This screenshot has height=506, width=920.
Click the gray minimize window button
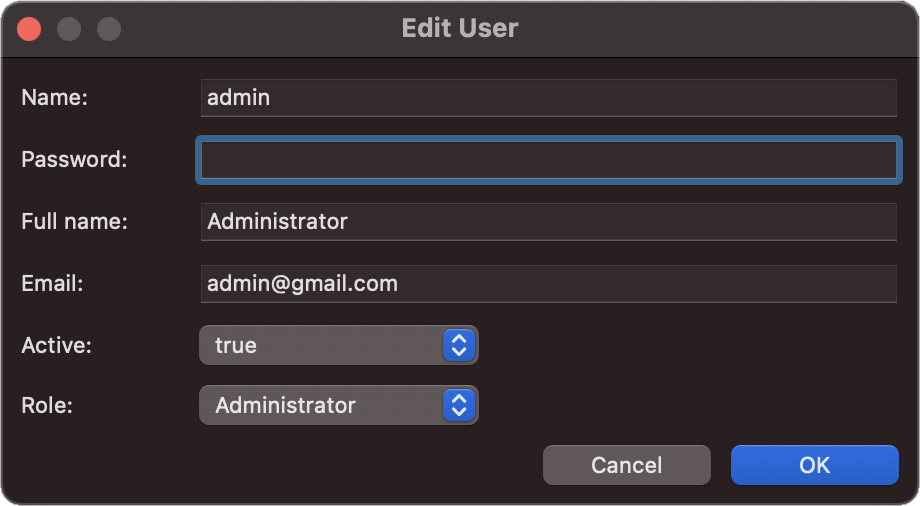click(x=69, y=29)
